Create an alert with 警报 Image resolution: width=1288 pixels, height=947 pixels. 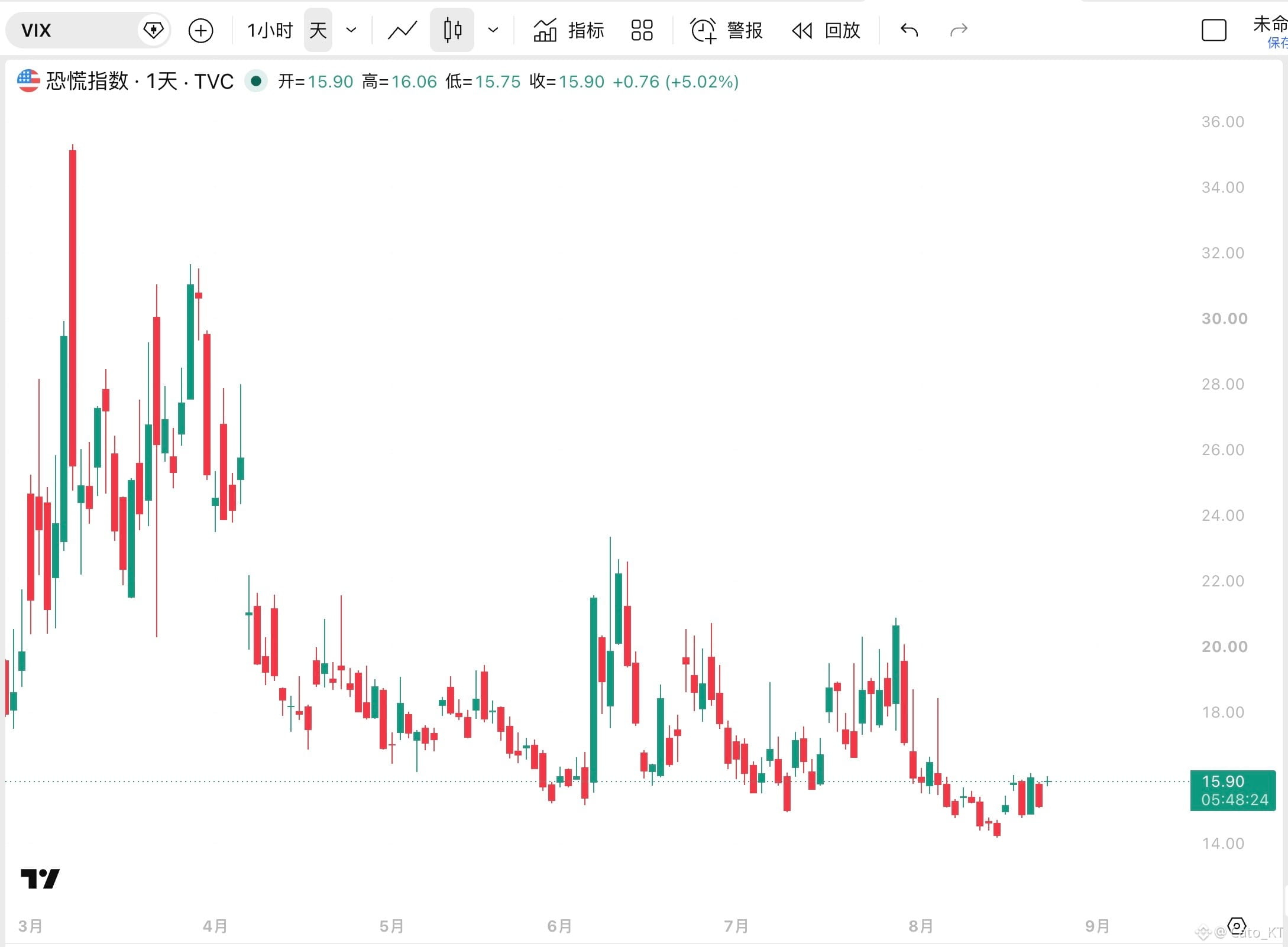726,30
